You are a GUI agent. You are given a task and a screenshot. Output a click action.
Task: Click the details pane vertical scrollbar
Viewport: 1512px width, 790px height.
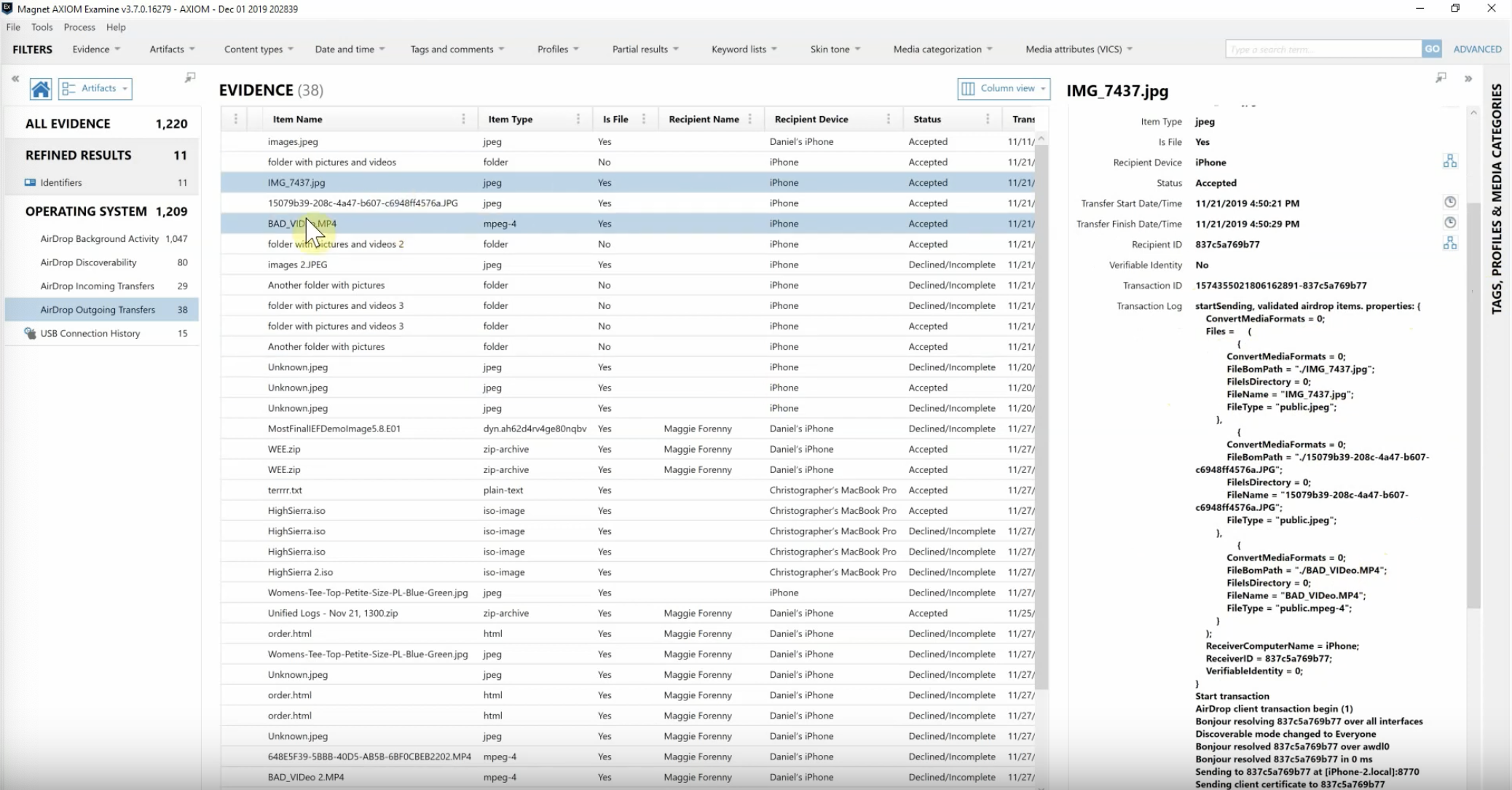1473,404
